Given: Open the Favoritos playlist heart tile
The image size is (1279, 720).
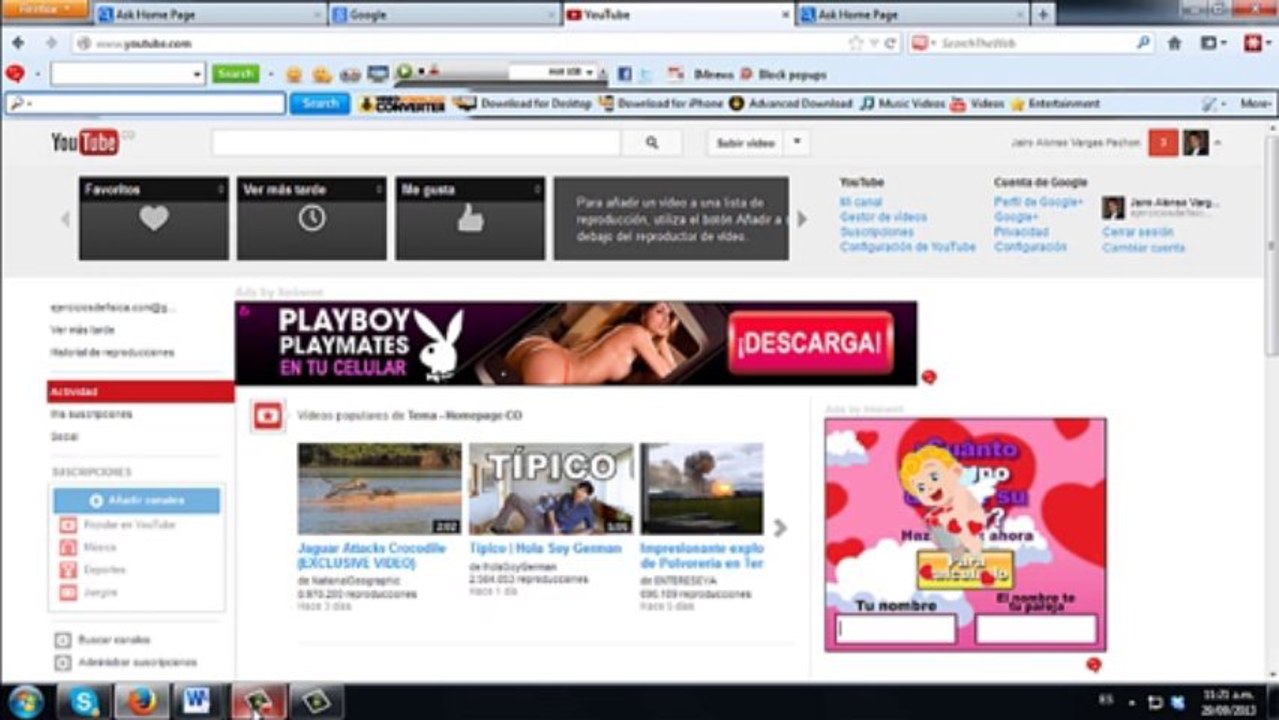Looking at the screenshot, I should click(x=154, y=218).
